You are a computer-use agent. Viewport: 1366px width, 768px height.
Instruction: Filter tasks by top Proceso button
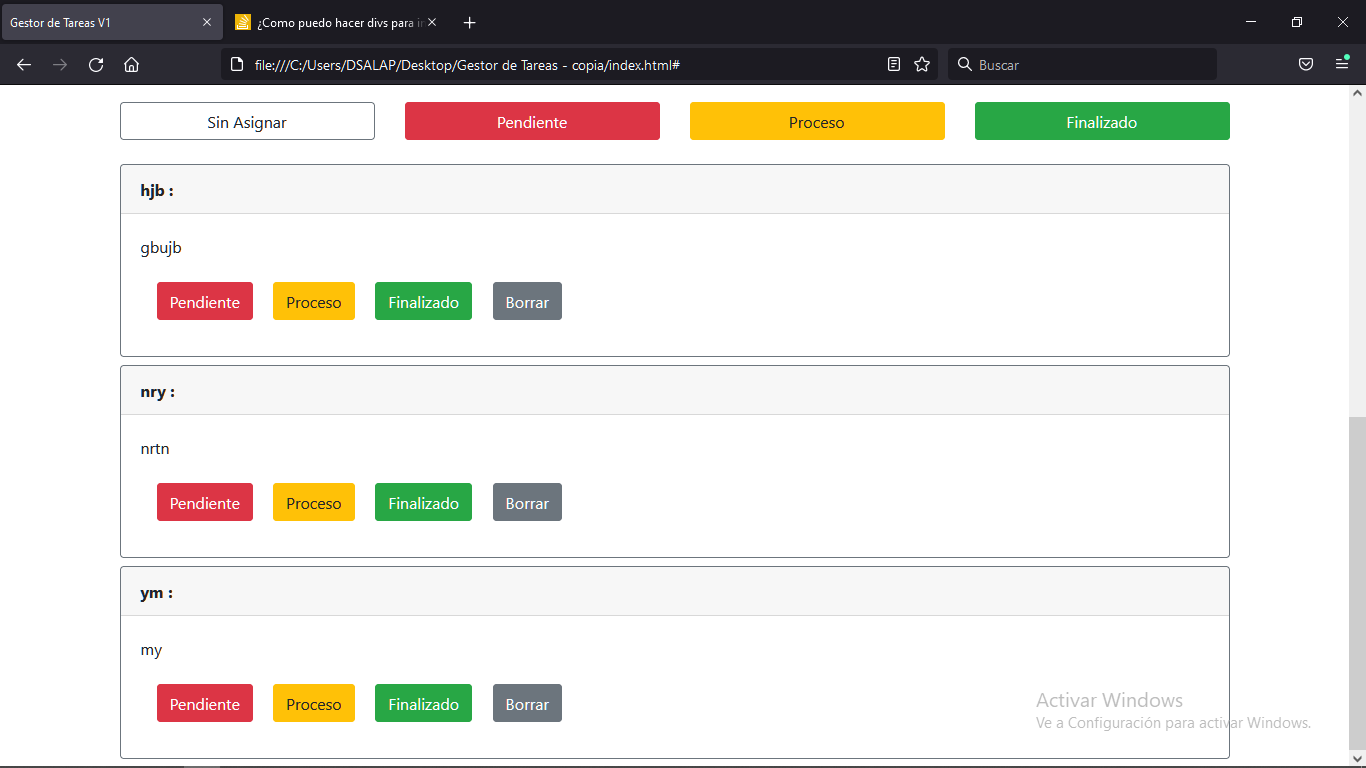[817, 122]
